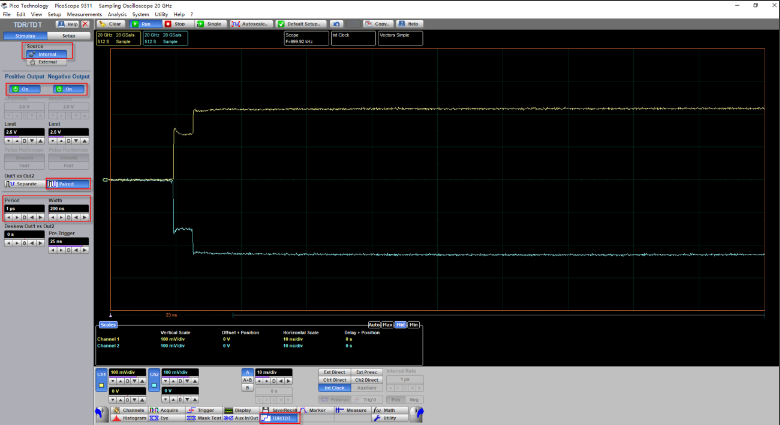This screenshot has height=425, width=780.
Task: Open the Measurements menu
Action: point(83,14)
